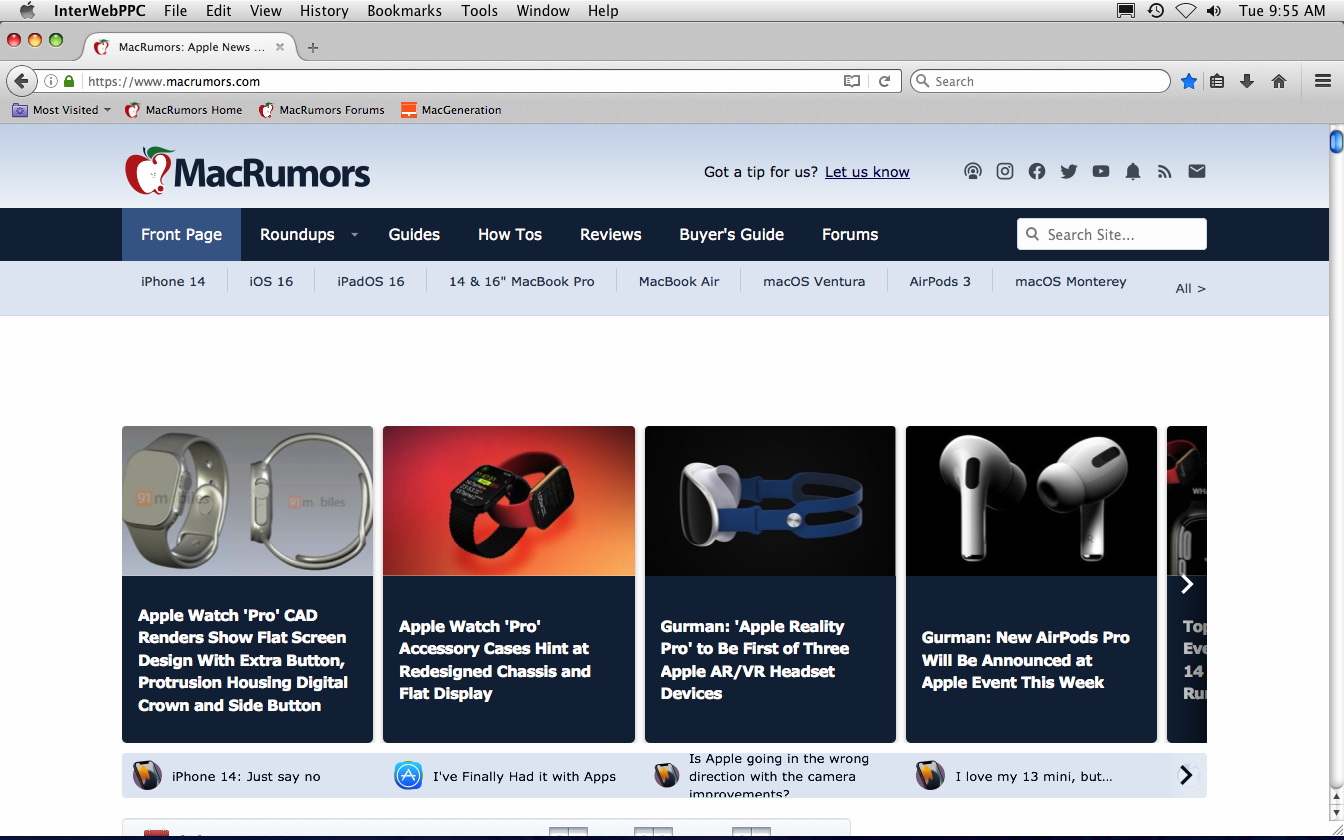This screenshot has width=1344, height=840.
Task: Toggle reader view icon in address bar
Action: tap(852, 81)
